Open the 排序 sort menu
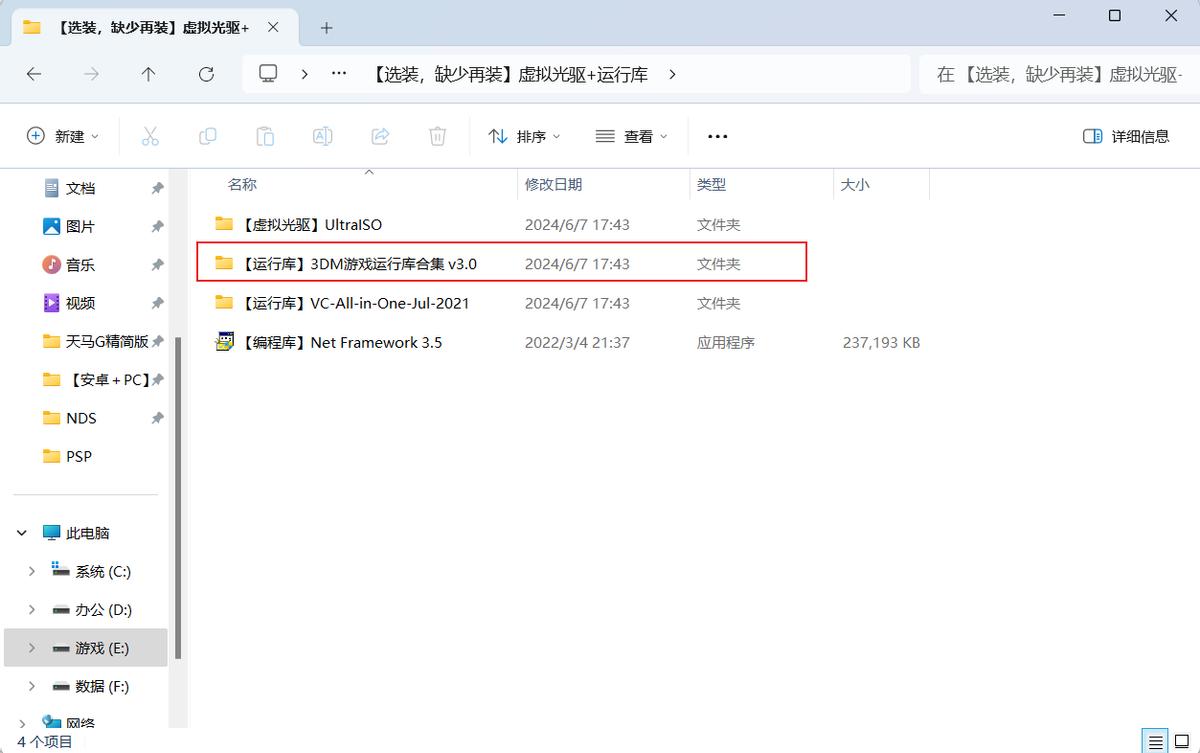The image size is (1200, 753). pyautogui.click(x=525, y=136)
